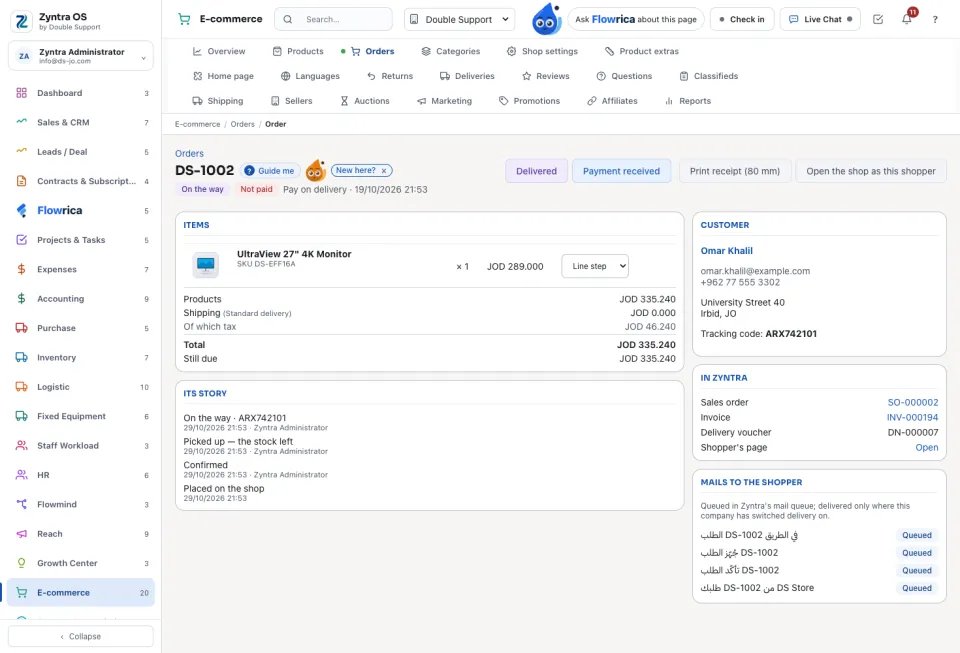
Task: Click tracking code ARX742101
Action: [x=790, y=334]
